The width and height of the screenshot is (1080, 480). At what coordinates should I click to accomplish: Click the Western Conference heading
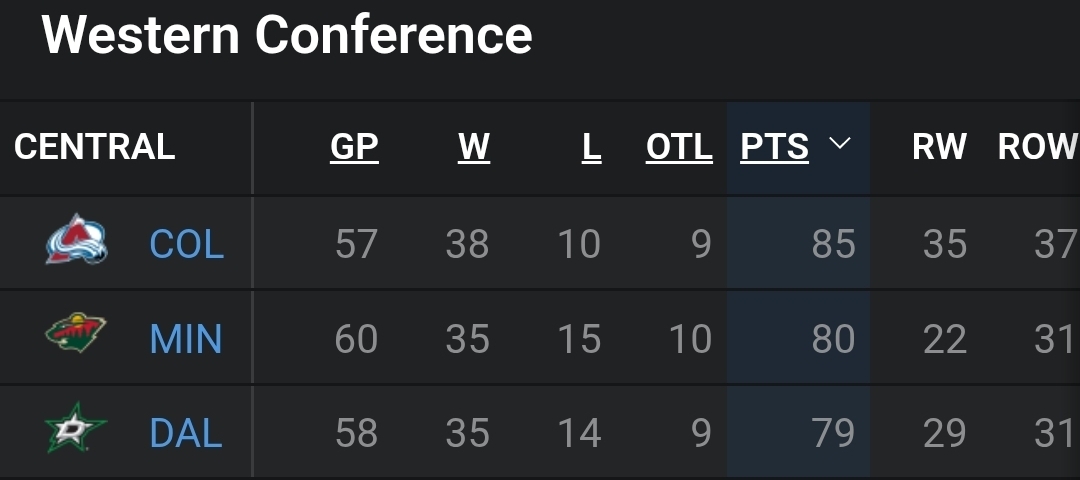[287, 35]
